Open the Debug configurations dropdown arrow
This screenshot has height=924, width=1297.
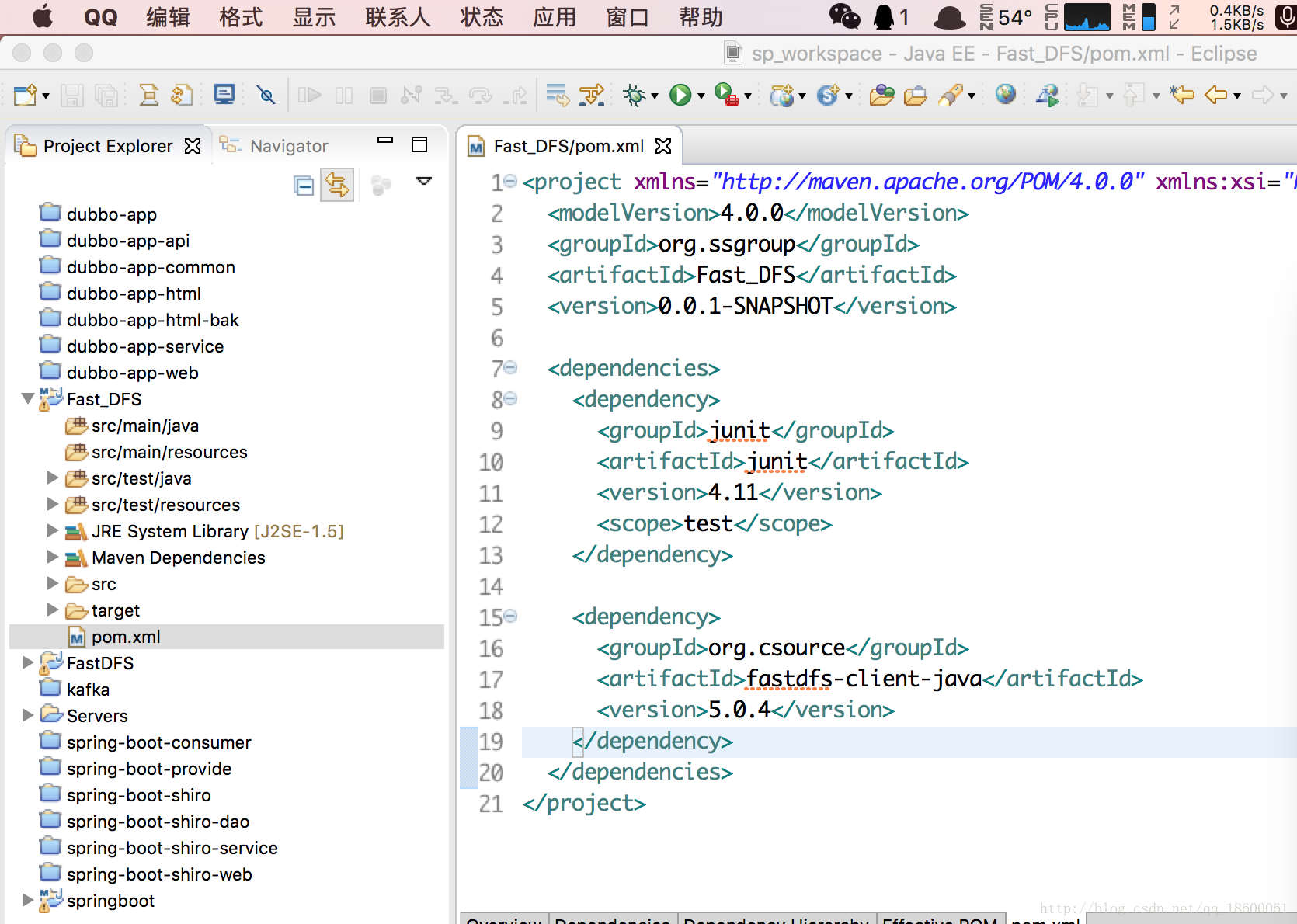[x=655, y=96]
